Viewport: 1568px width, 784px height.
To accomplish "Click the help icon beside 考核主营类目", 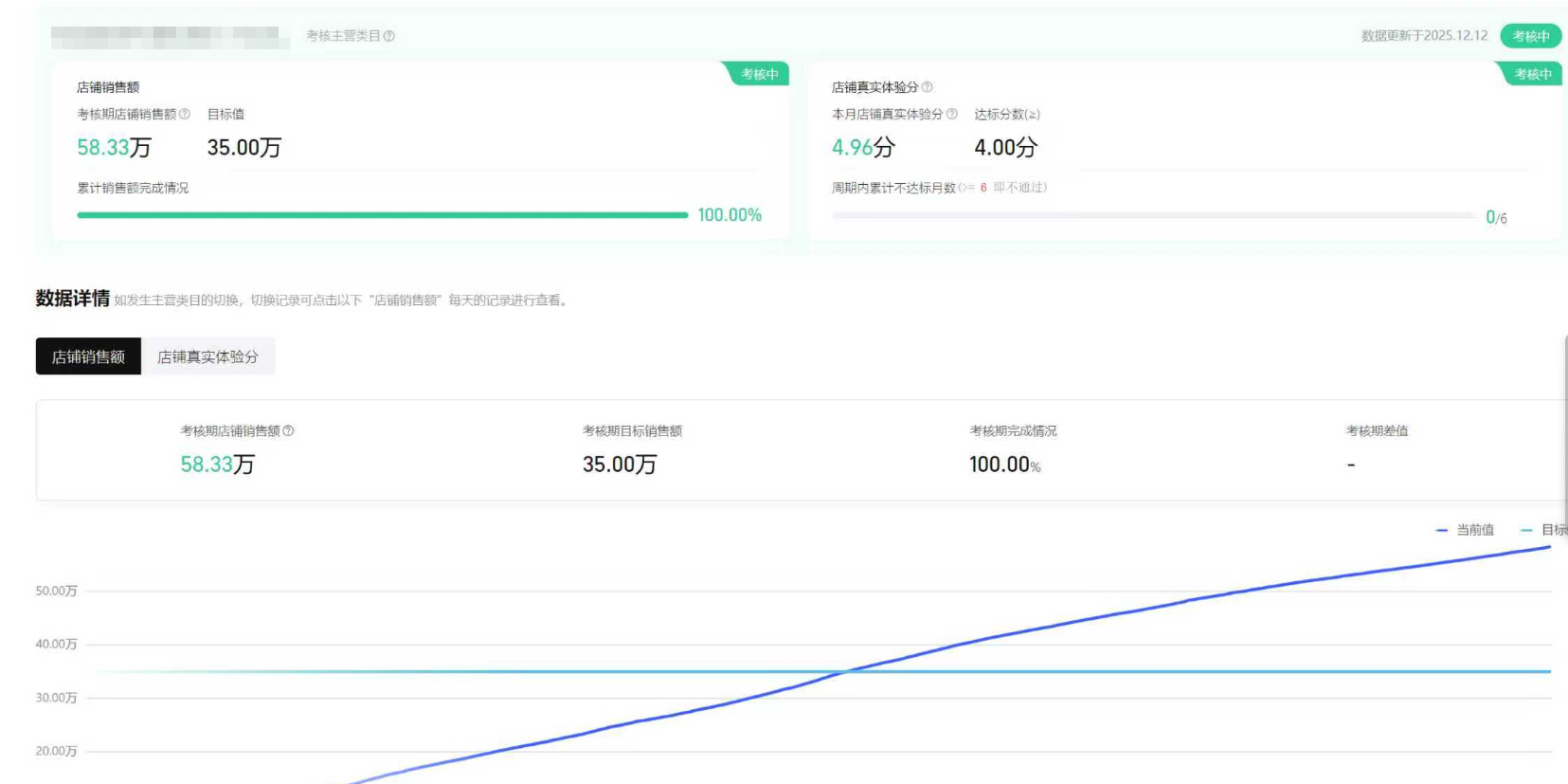I will 389,36.
